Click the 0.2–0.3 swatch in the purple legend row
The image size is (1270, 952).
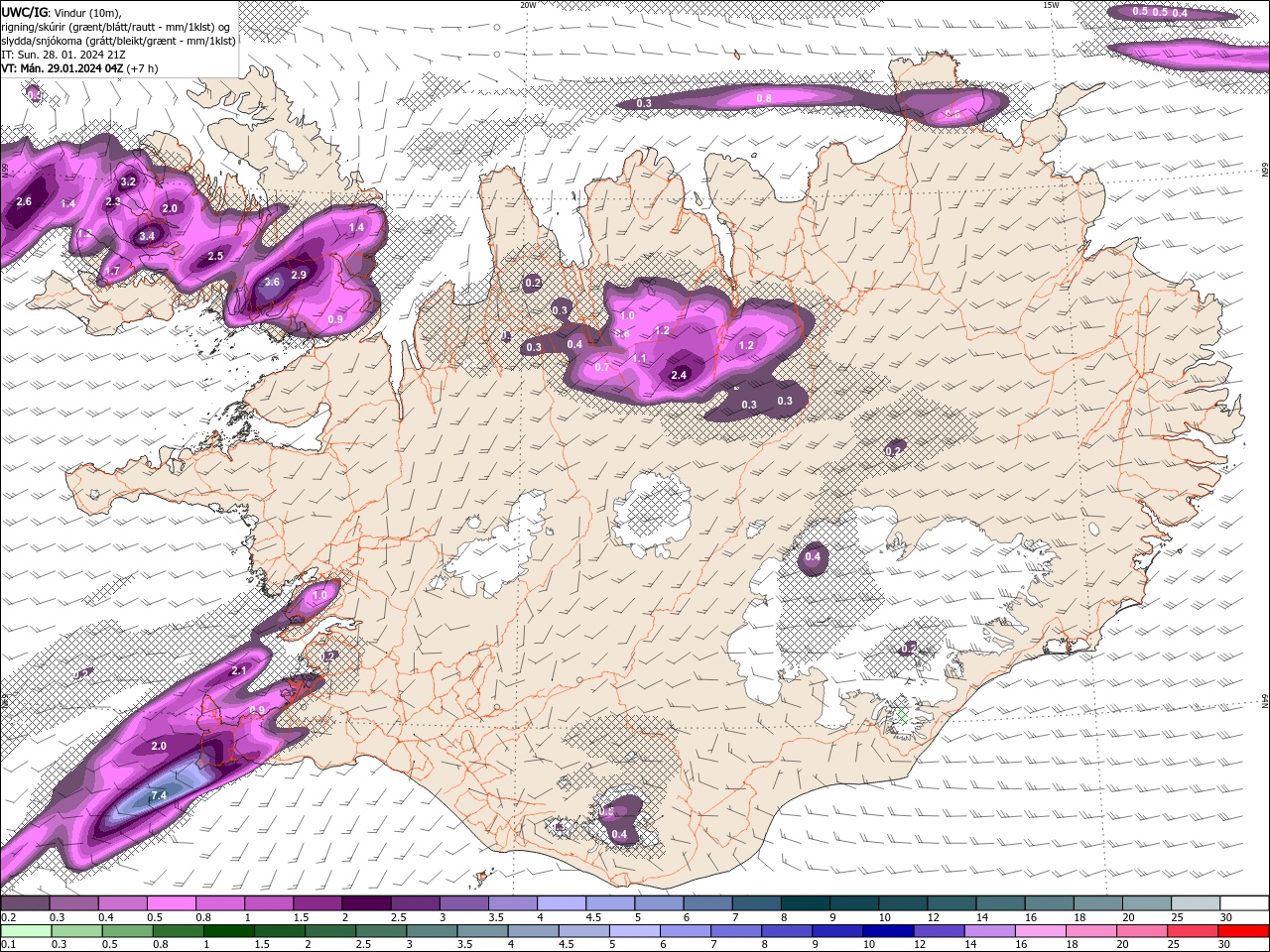pos(25,903)
